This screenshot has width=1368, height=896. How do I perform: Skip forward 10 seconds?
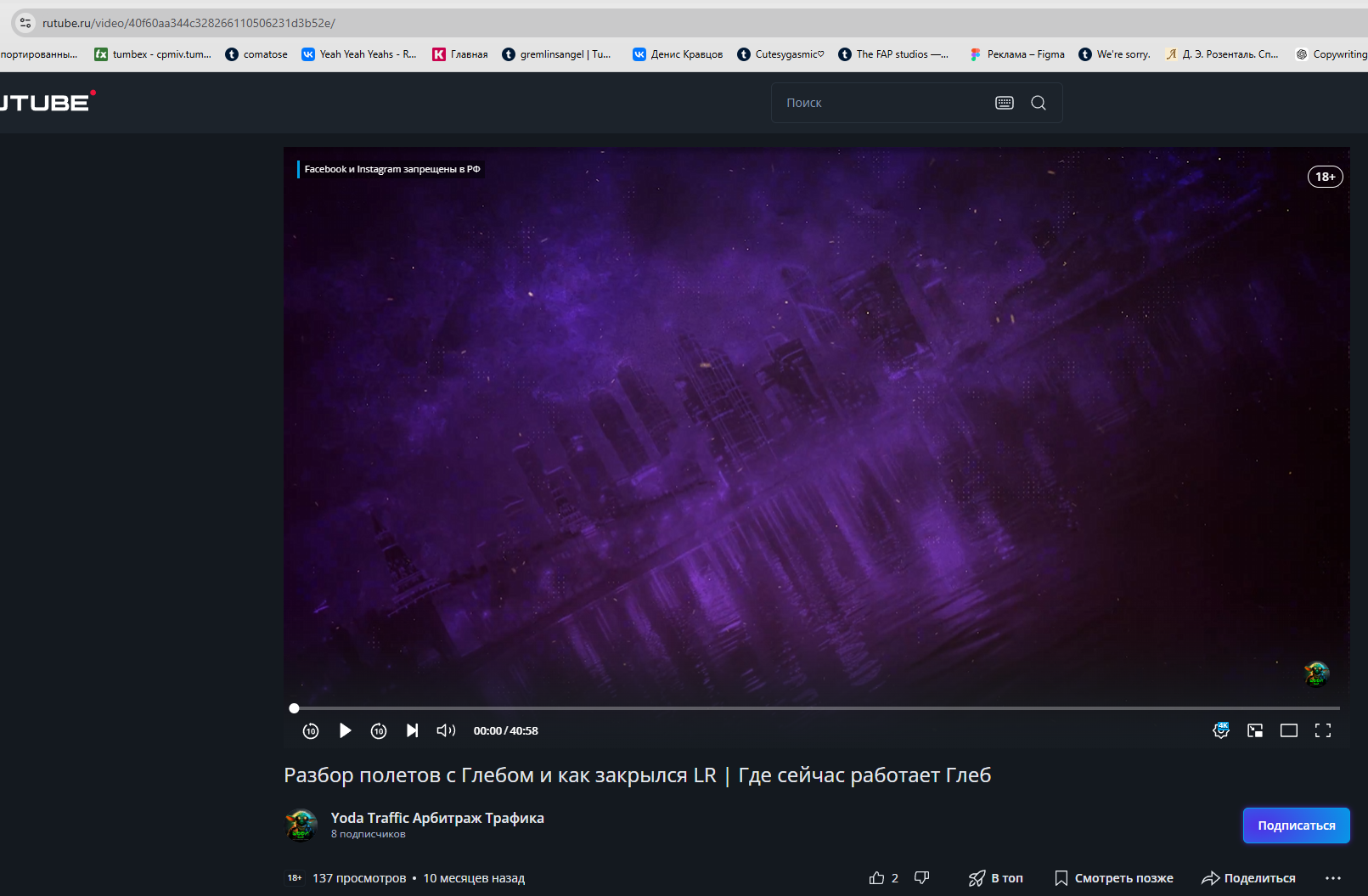point(379,730)
